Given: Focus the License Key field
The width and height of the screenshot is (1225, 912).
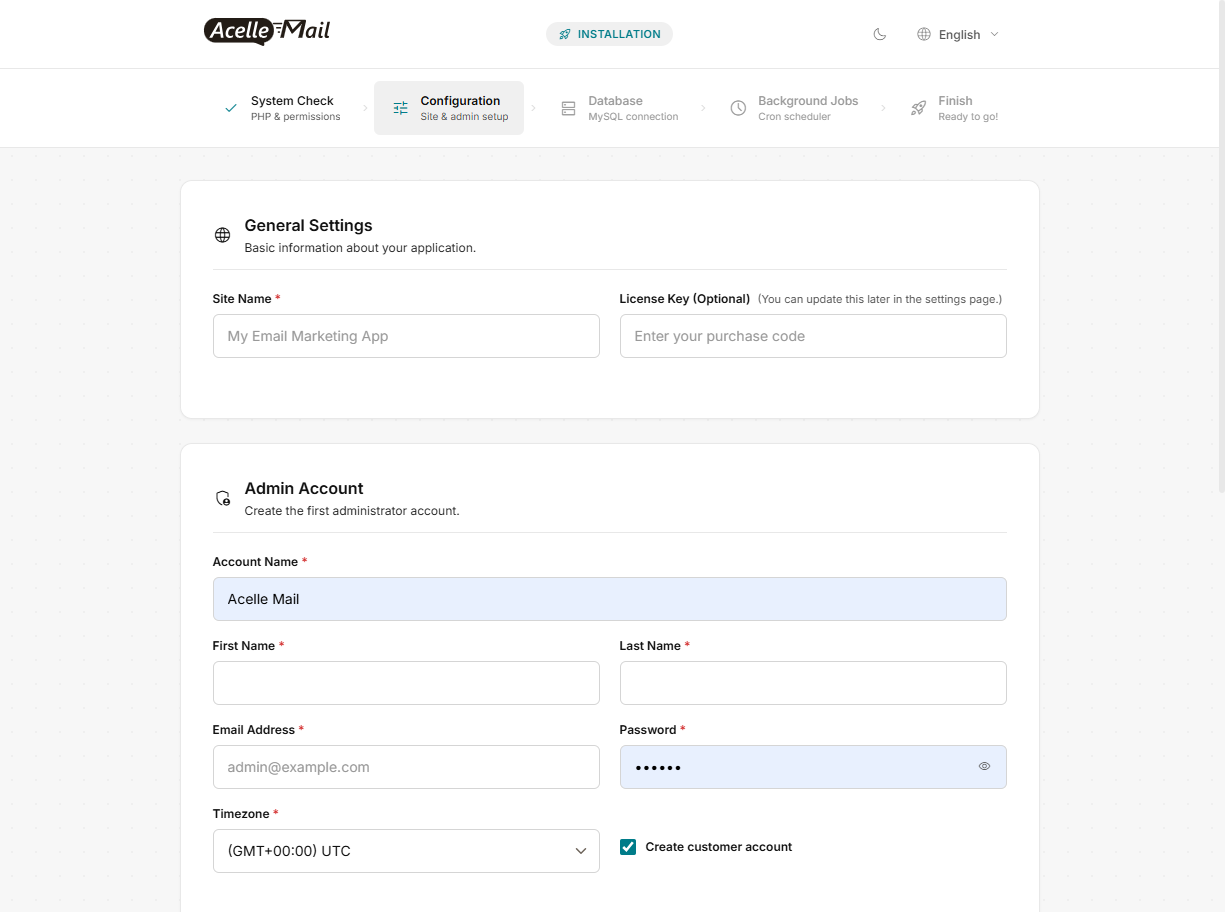Looking at the screenshot, I should (813, 336).
